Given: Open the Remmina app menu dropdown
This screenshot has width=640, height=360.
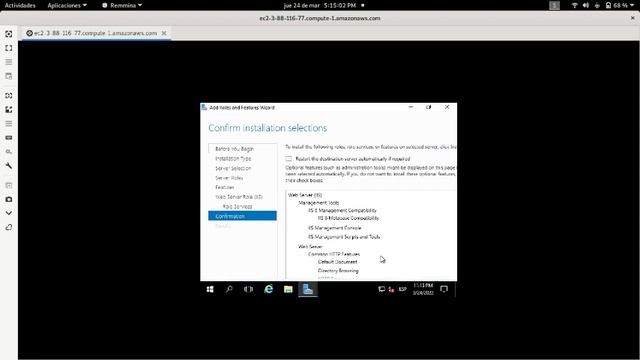Looking at the screenshot, I should [122, 5].
